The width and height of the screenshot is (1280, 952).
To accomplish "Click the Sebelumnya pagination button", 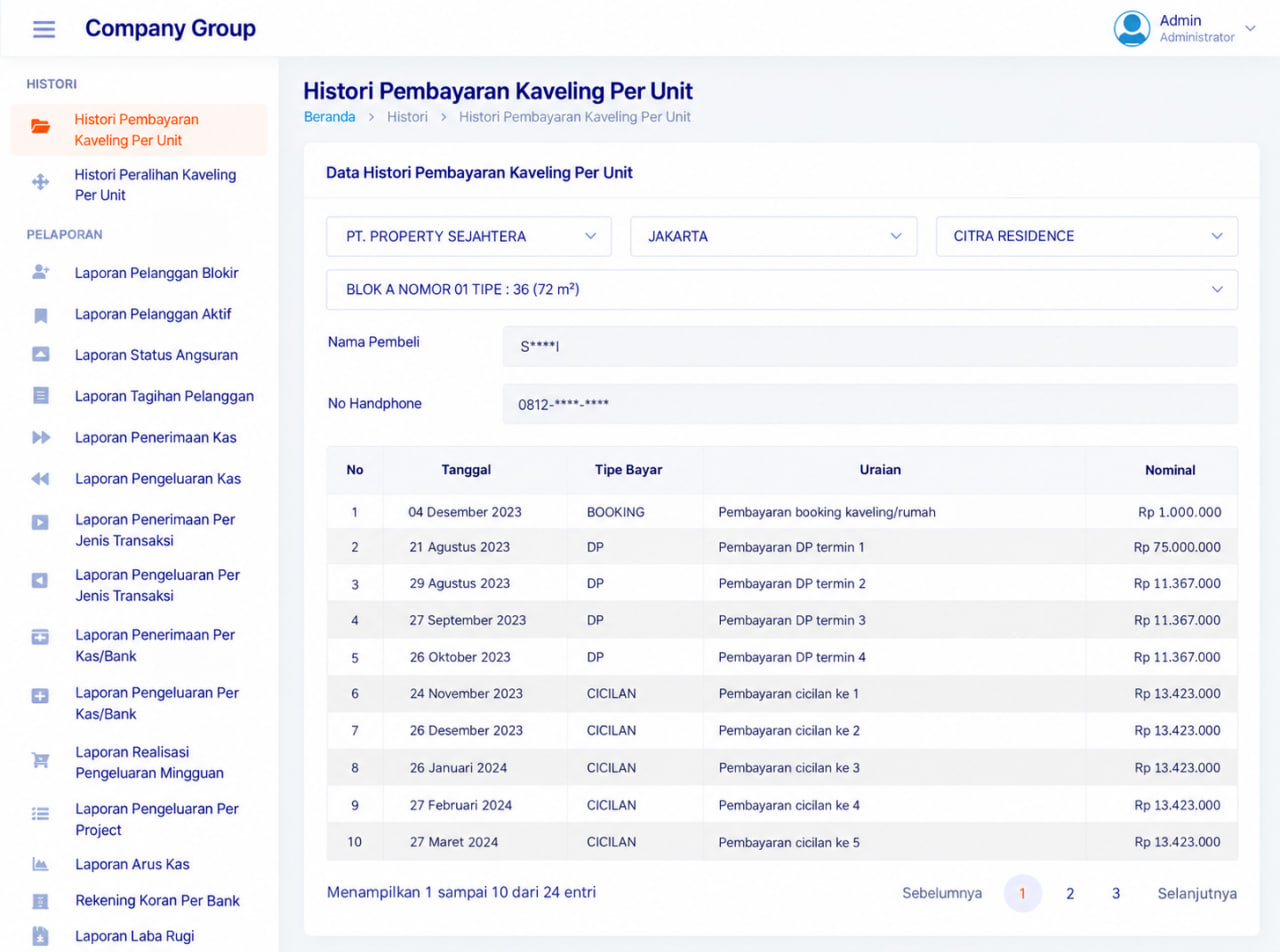I will pyautogui.click(x=942, y=893).
